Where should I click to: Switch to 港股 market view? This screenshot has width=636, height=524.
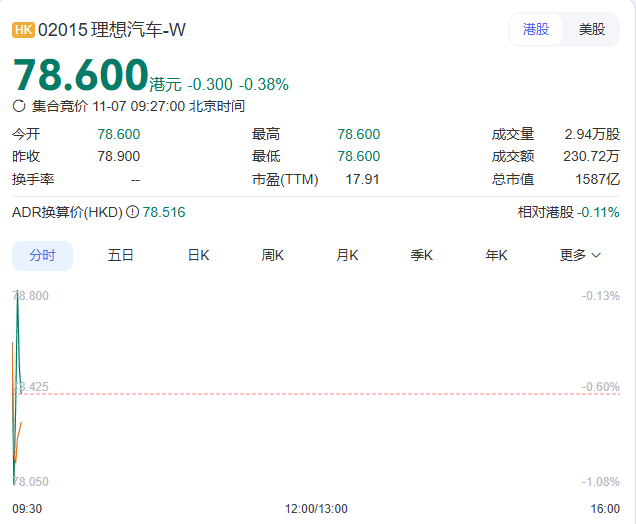pyautogui.click(x=536, y=29)
